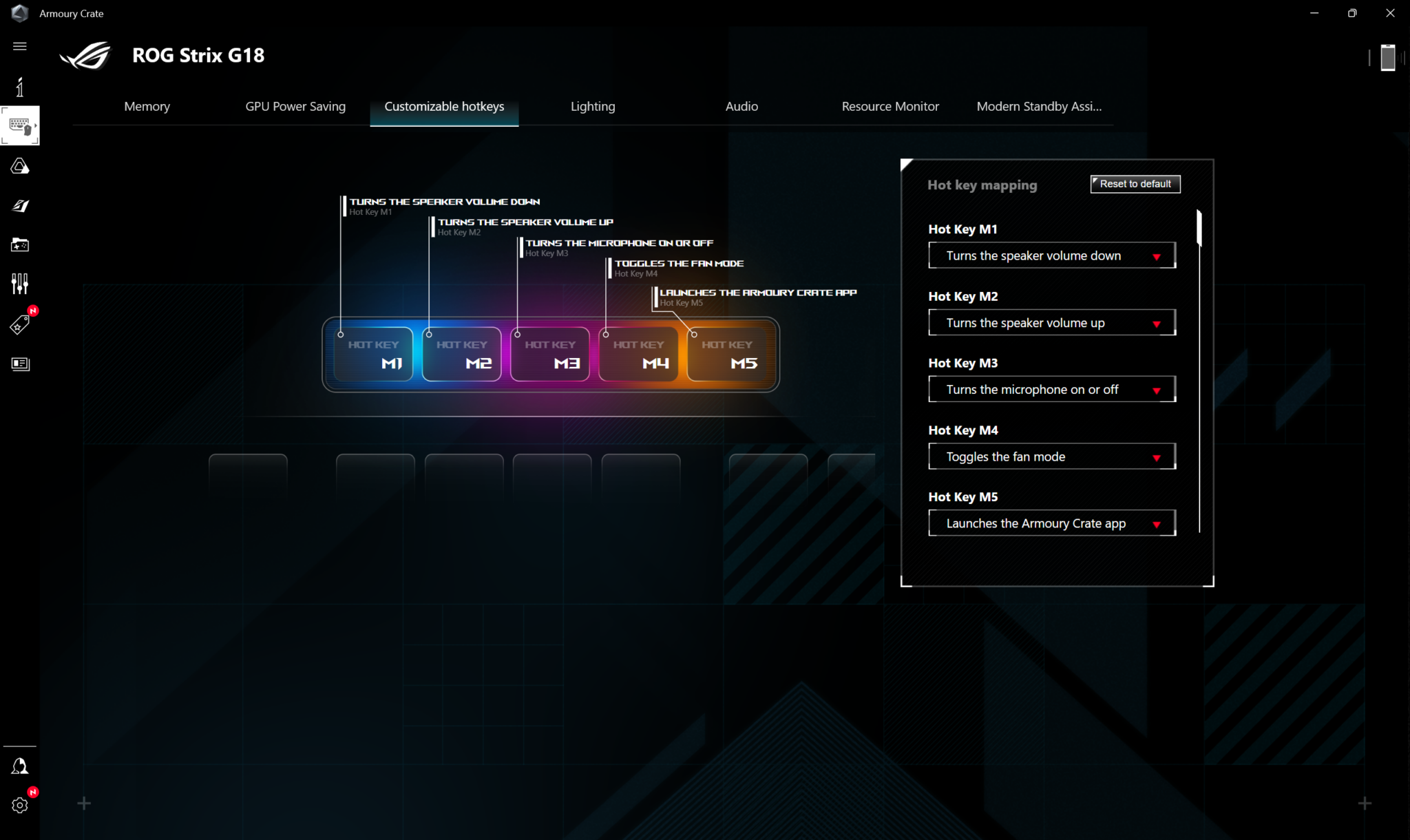Open the hamburger menu
The width and height of the screenshot is (1410, 840).
(x=19, y=46)
